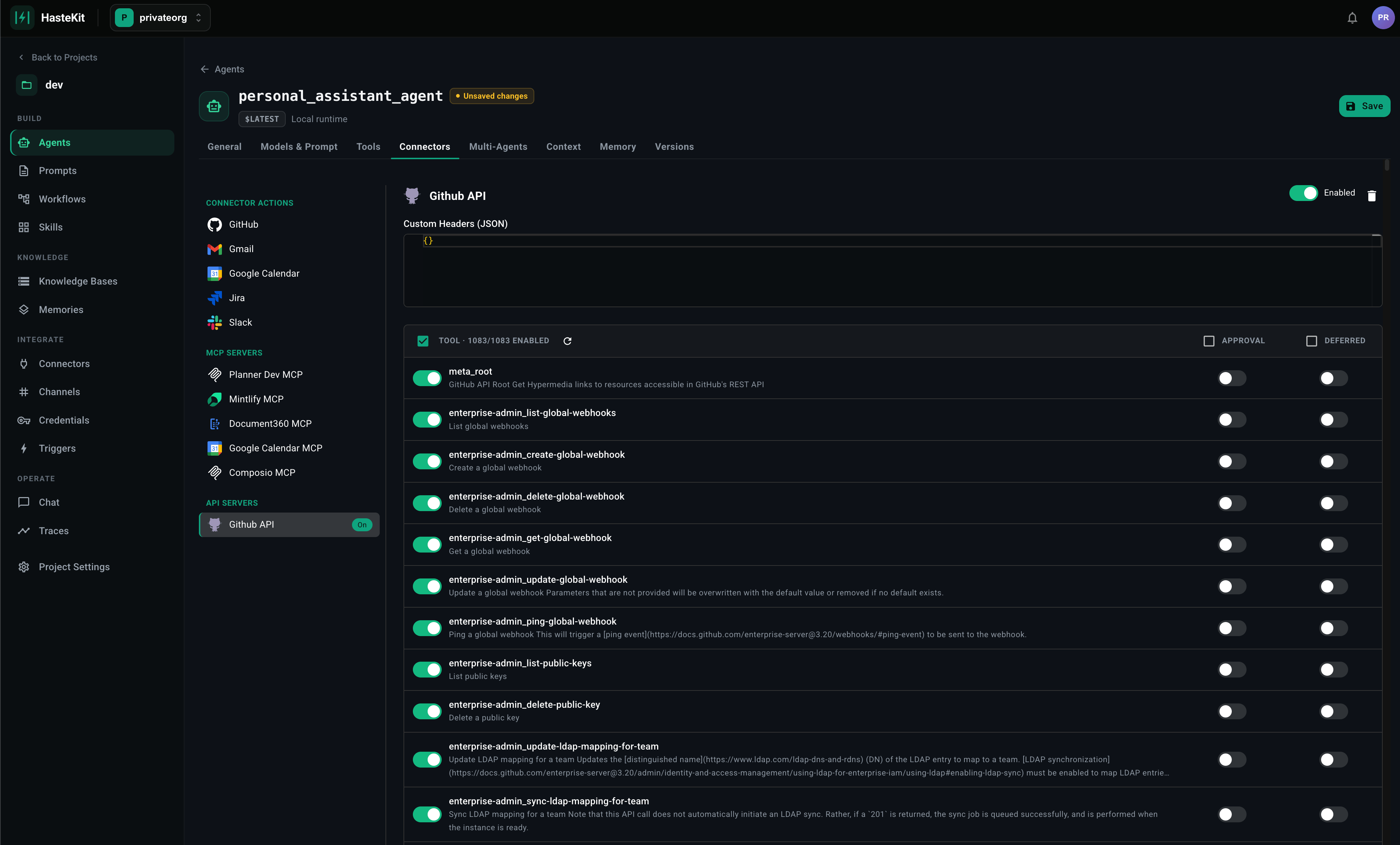Select Document360 MCP server
The width and height of the screenshot is (1400, 845).
click(289, 424)
